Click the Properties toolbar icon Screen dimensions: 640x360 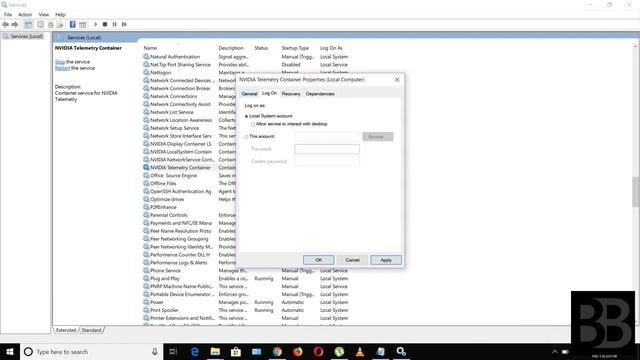coord(40,24)
